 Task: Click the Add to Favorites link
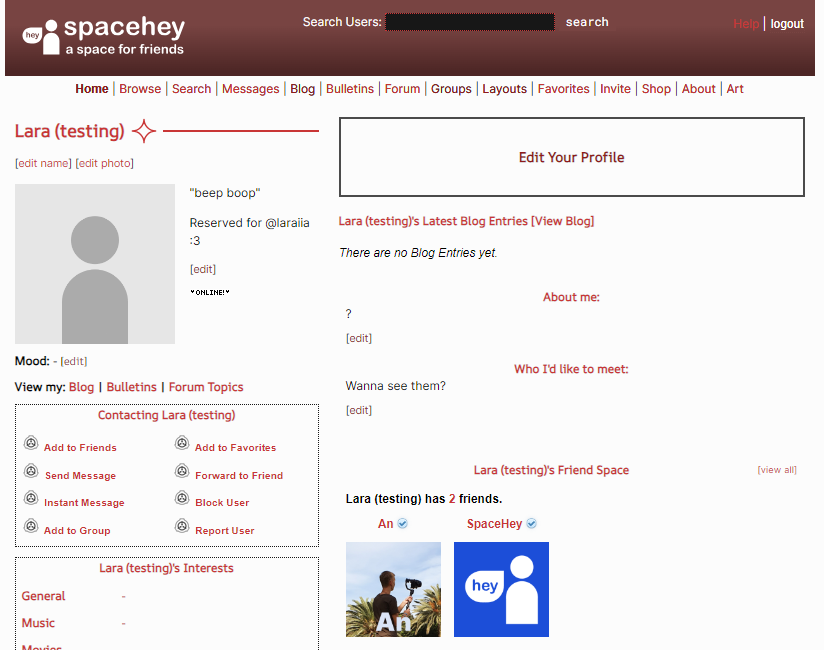click(235, 448)
